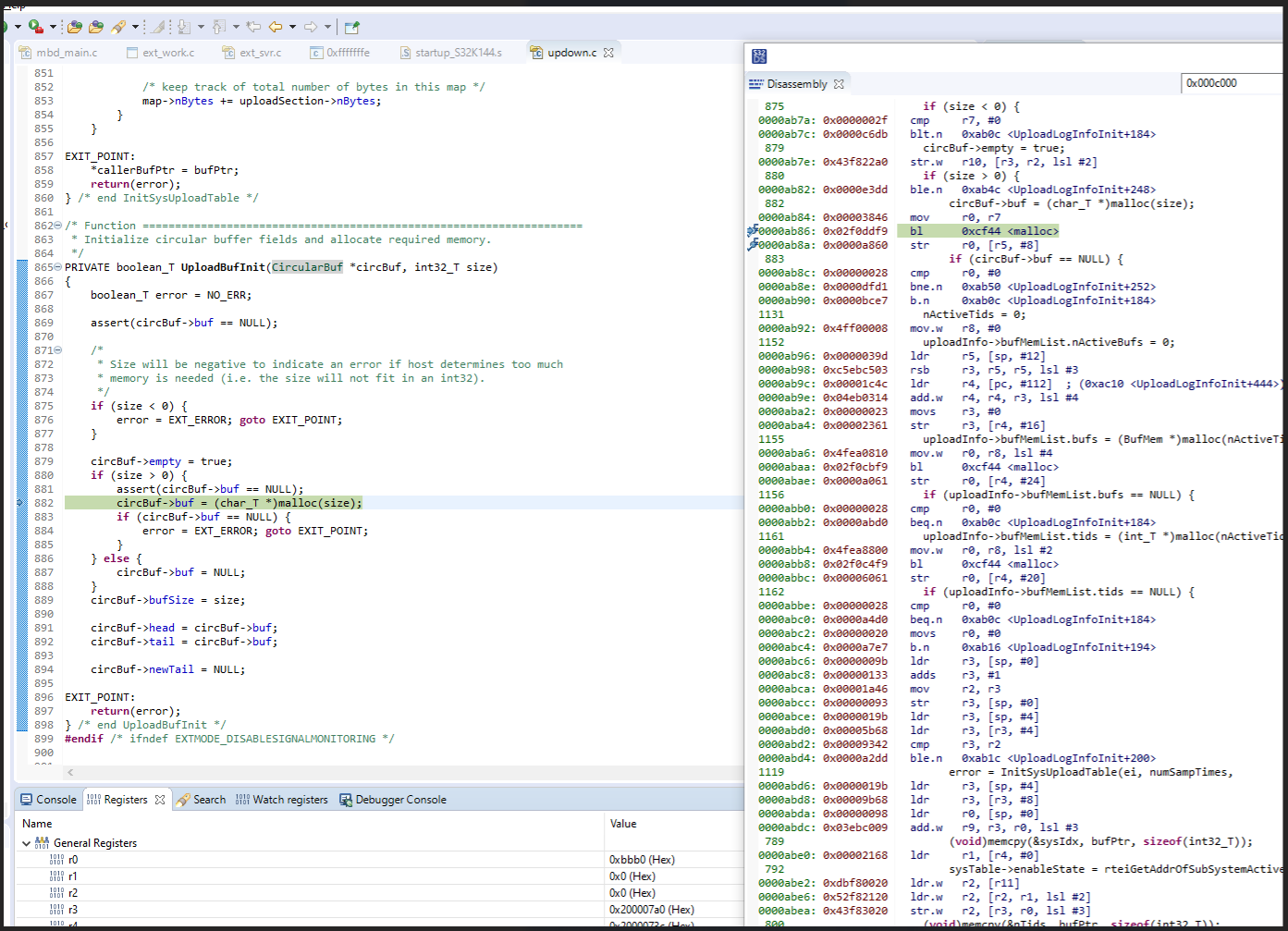Click the highlighter pen icon in the toolbar

tap(117, 26)
